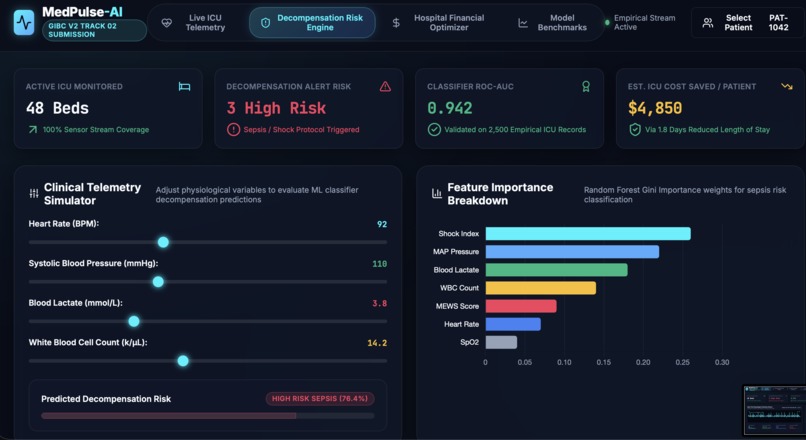Open the Select Patient PAT-1042 selector
Viewport: 806px width, 440px height.
[747, 23]
